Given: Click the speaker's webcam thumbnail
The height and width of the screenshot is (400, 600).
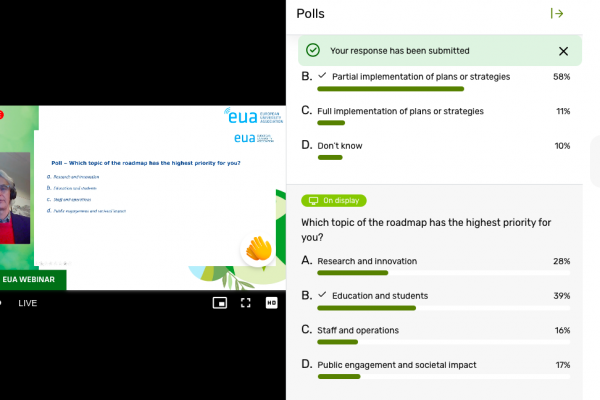Looking at the screenshot, I should [x=15, y=197].
